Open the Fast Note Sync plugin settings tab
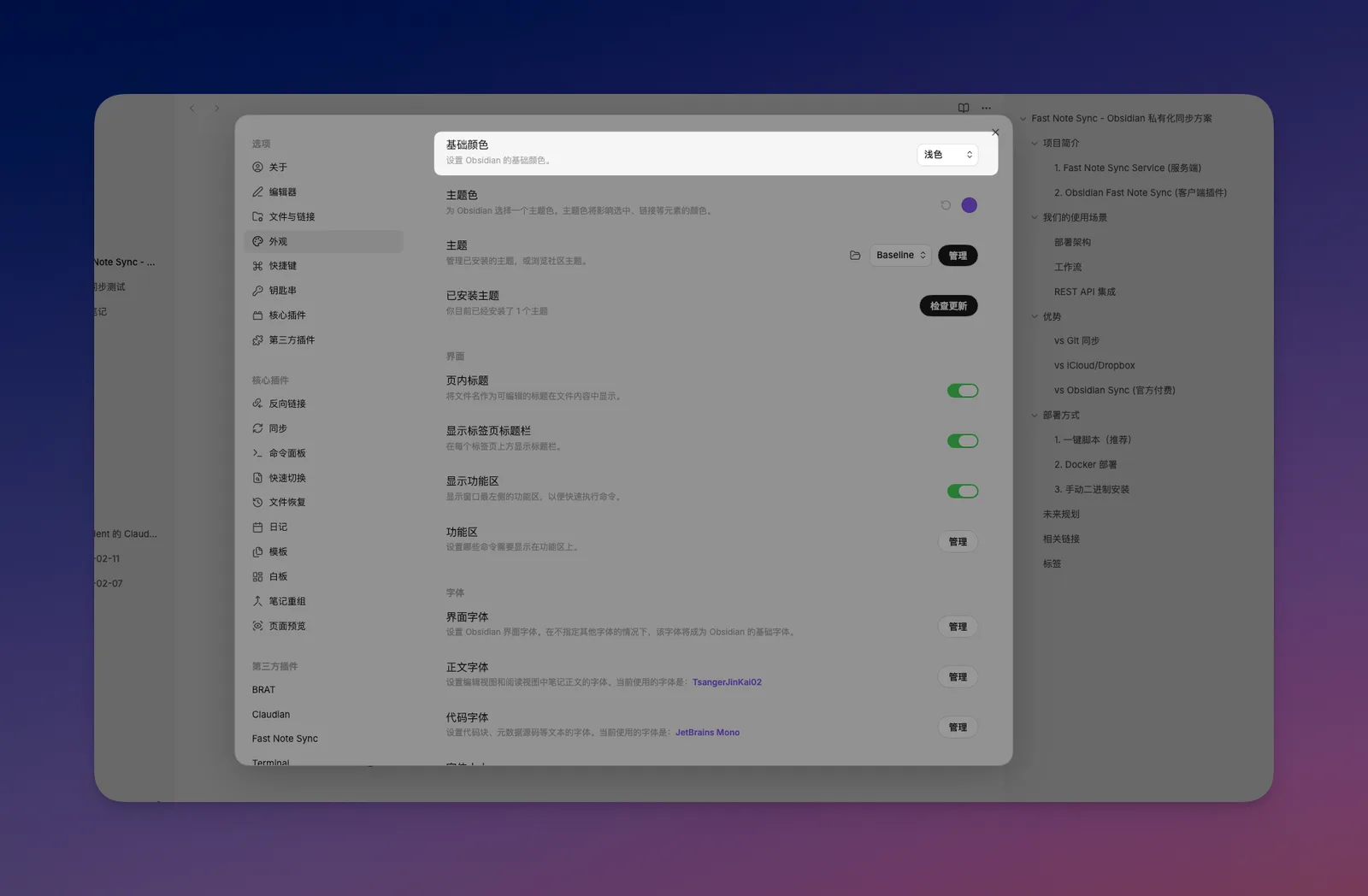This screenshot has width=1368, height=896. click(x=323, y=739)
